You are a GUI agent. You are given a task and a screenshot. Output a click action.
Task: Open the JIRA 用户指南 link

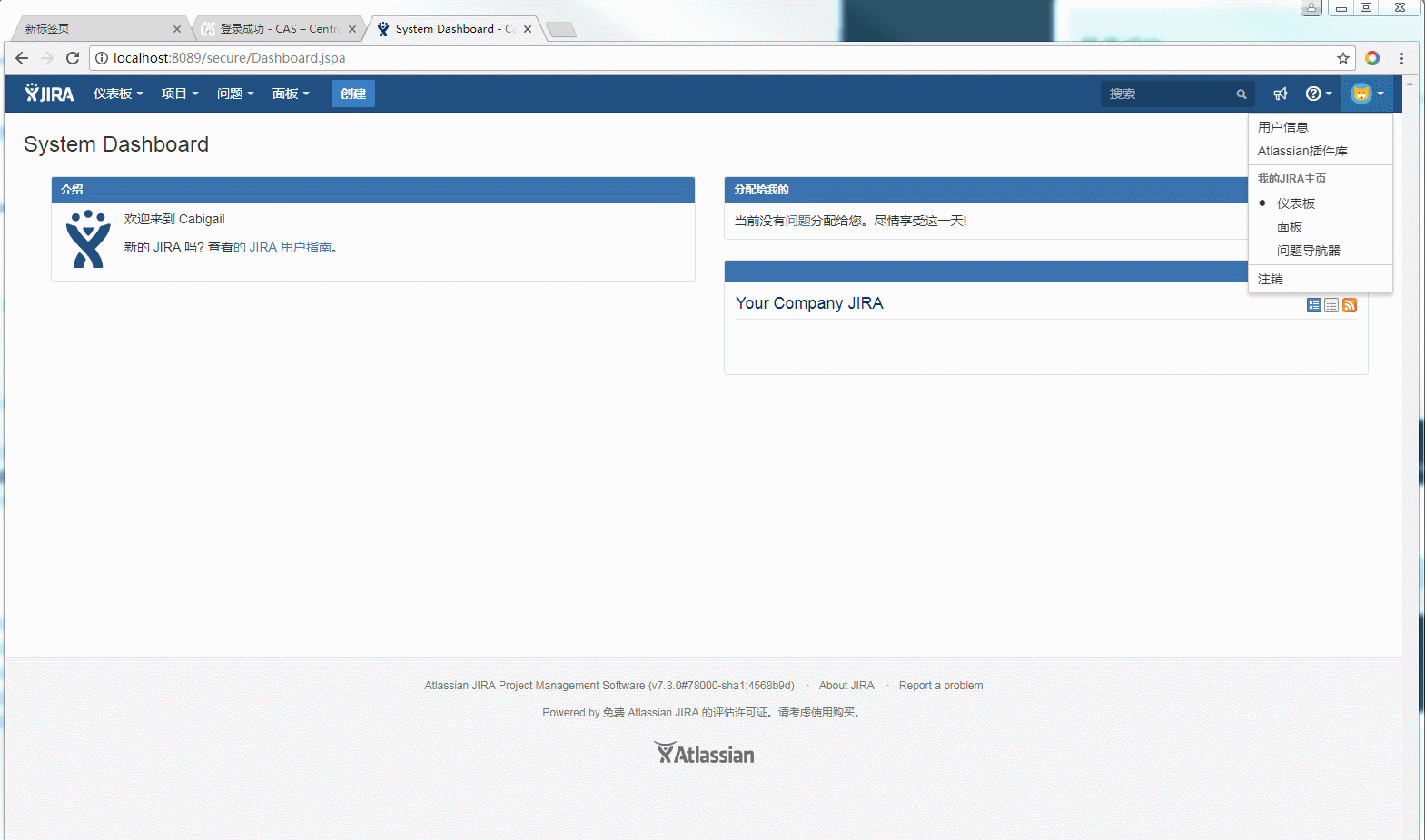point(282,247)
